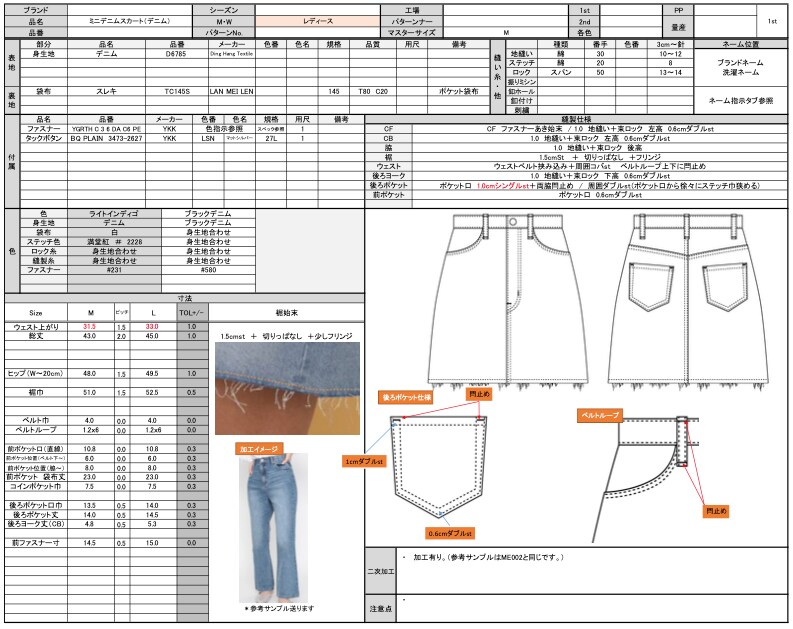Click the ネーム指示タブ参照 note
793x629 pixels.
click(x=740, y=101)
